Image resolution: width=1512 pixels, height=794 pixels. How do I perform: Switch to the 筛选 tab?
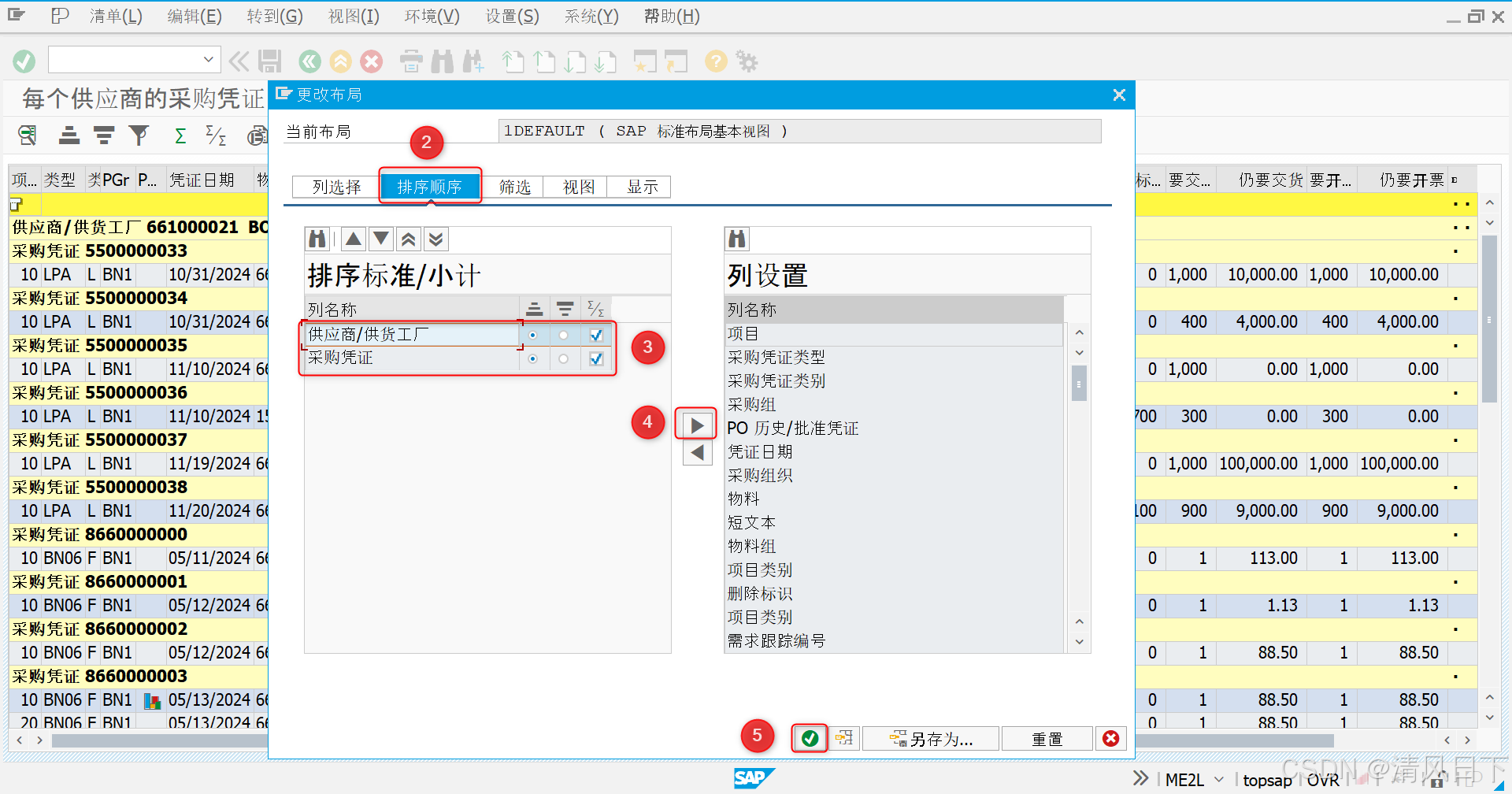515,187
